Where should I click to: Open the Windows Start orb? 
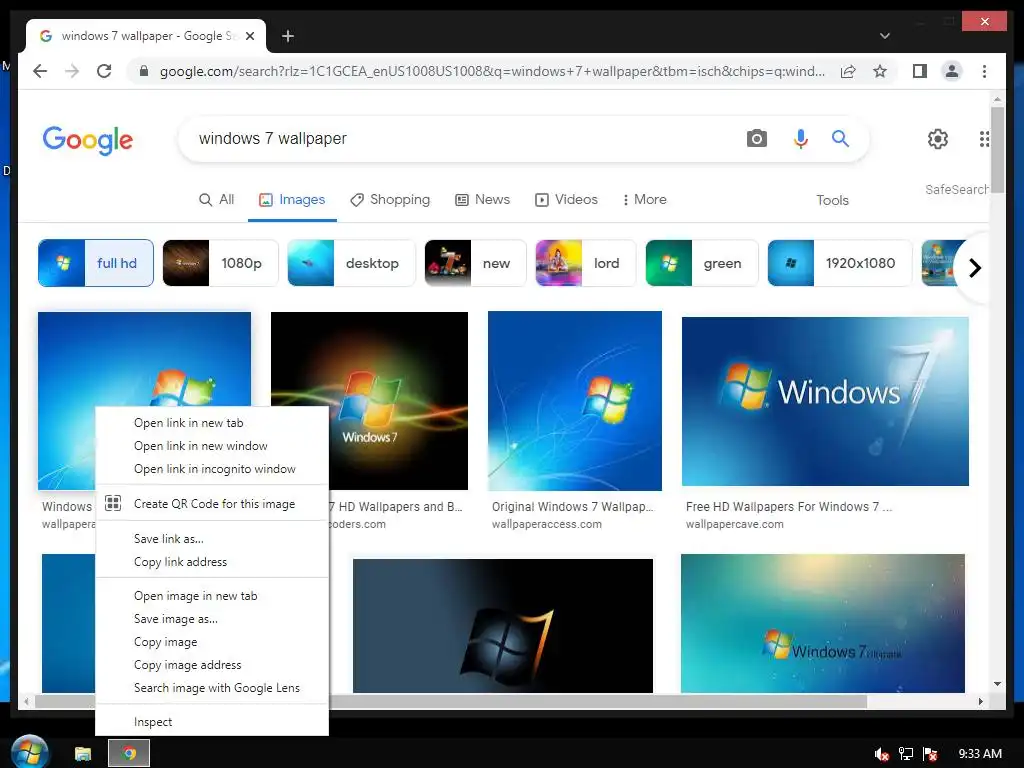point(29,752)
